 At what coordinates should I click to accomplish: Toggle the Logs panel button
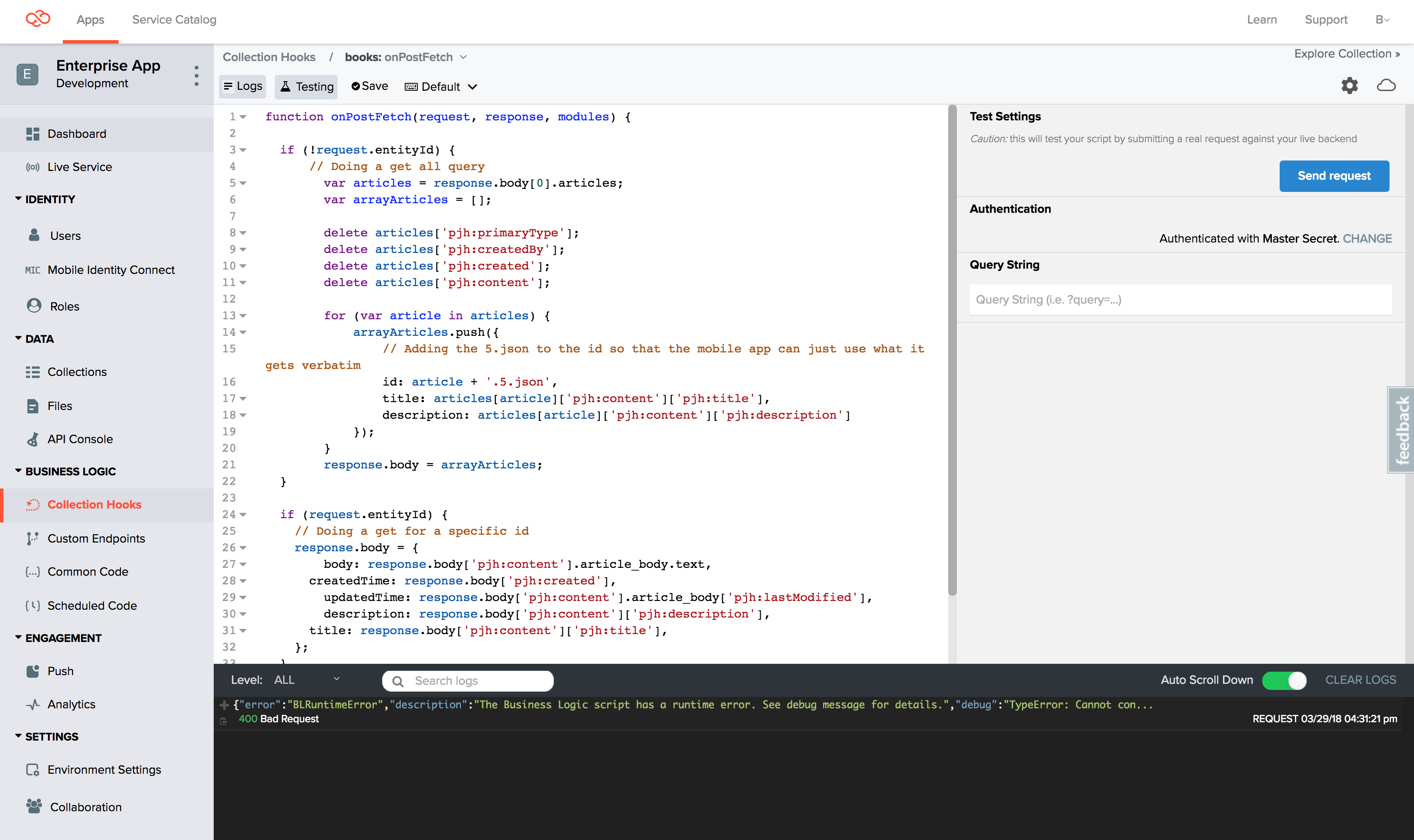243,86
